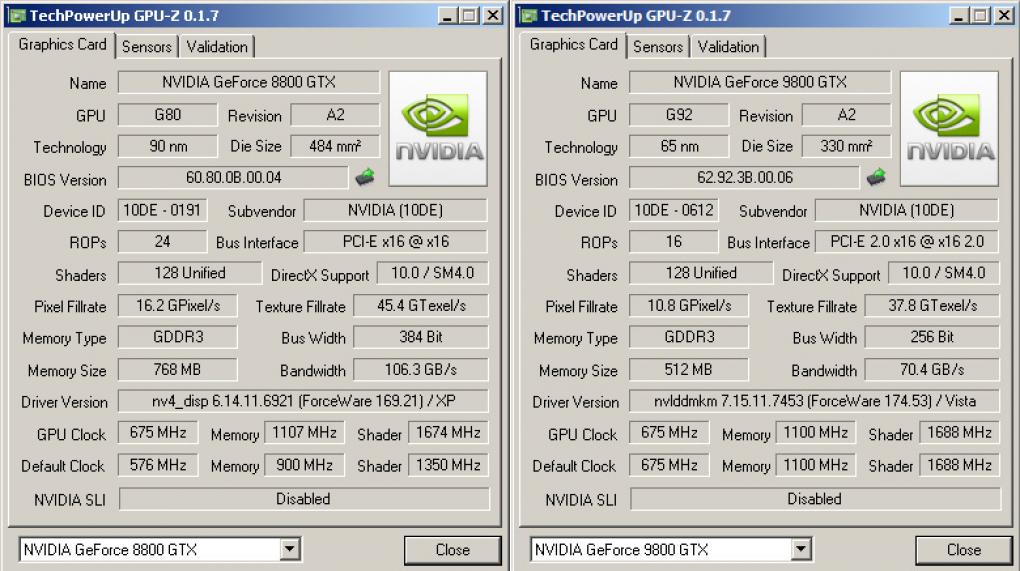Viewport: 1020px width, 571px height.
Task: Switch to Sensors tab in 8800 GTX window
Action: pos(146,47)
